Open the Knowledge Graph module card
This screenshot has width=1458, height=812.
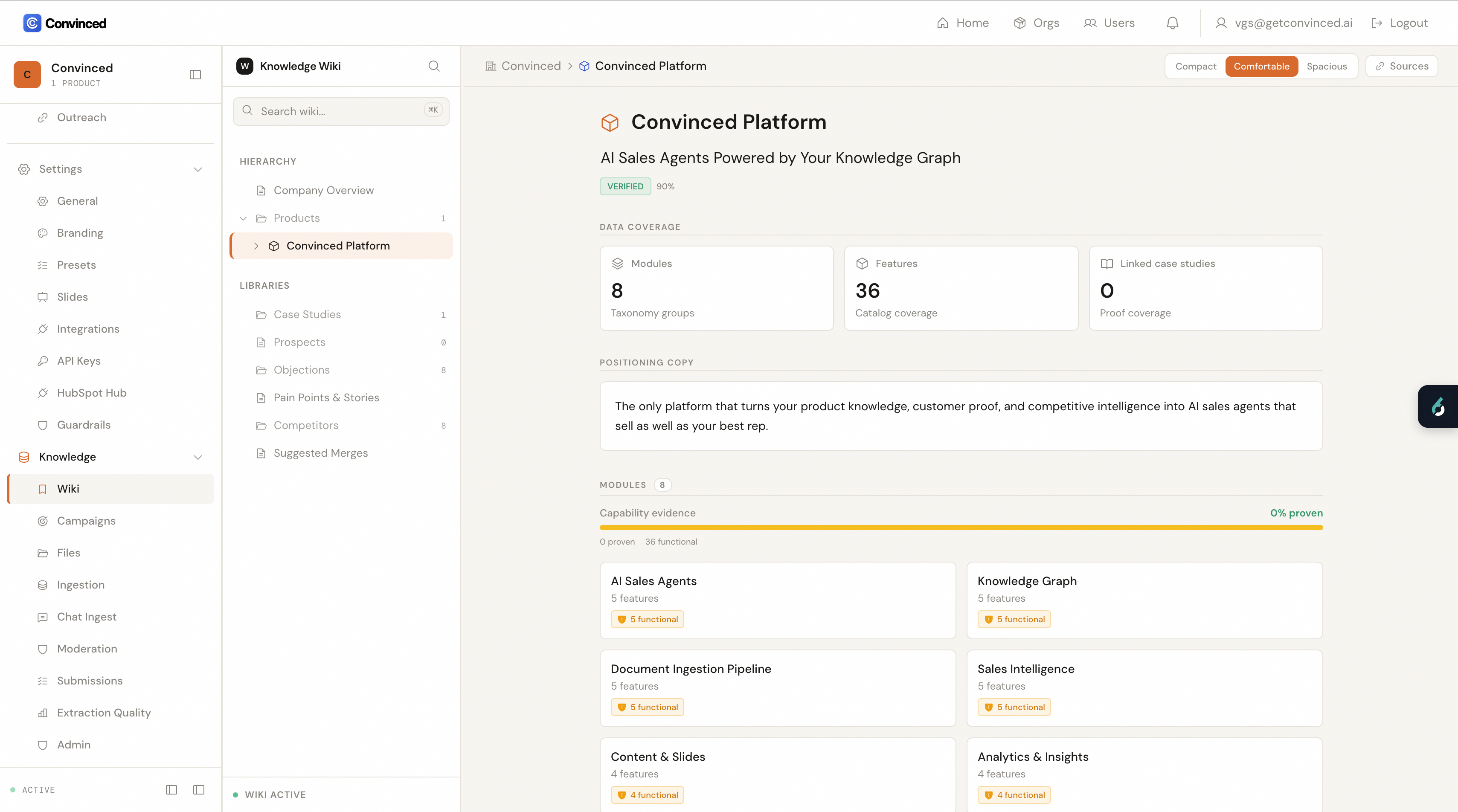point(1144,600)
